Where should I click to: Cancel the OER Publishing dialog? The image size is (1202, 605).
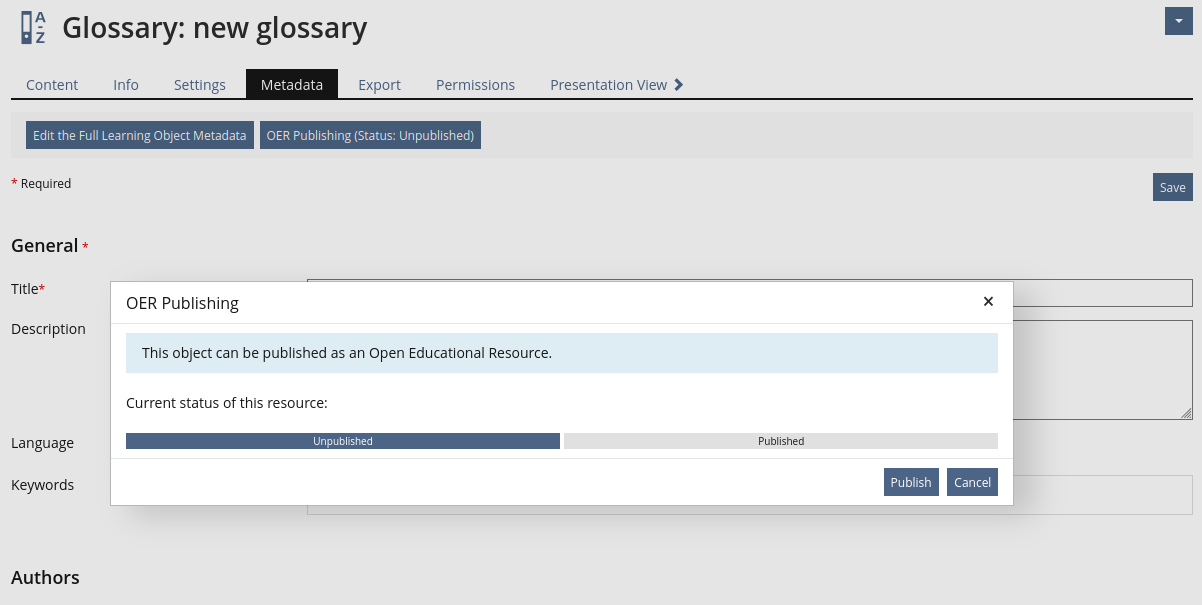point(972,482)
